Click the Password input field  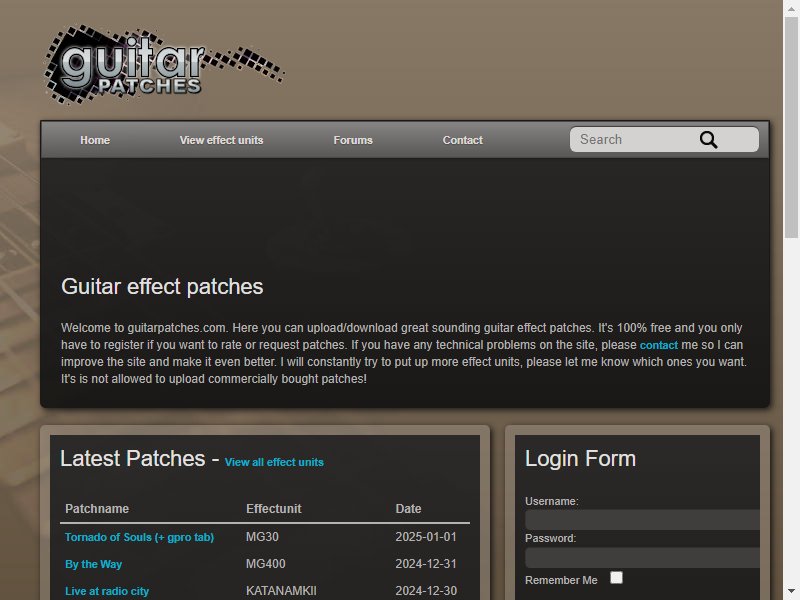(642, 558)
